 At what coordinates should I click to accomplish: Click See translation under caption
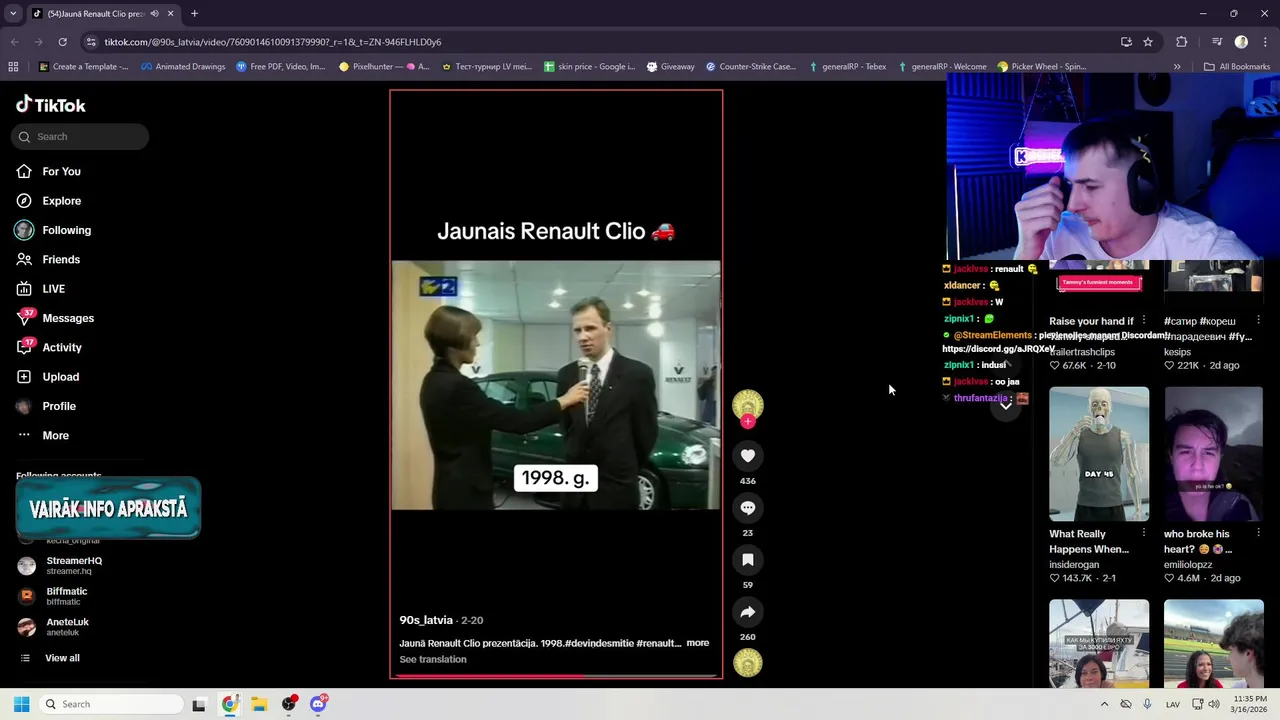(433, 660)
